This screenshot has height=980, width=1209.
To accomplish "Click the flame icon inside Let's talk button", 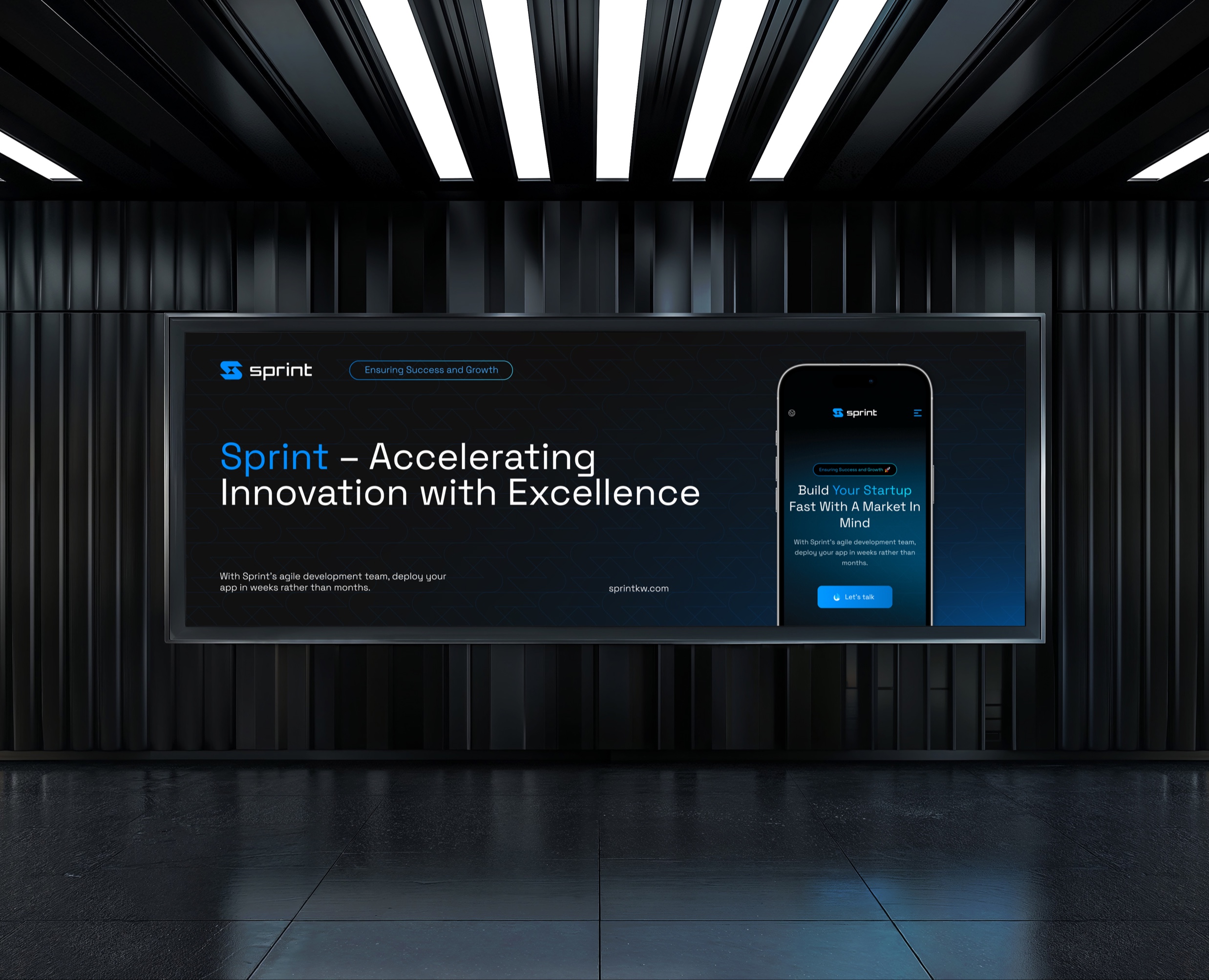I will pos(836,597).
